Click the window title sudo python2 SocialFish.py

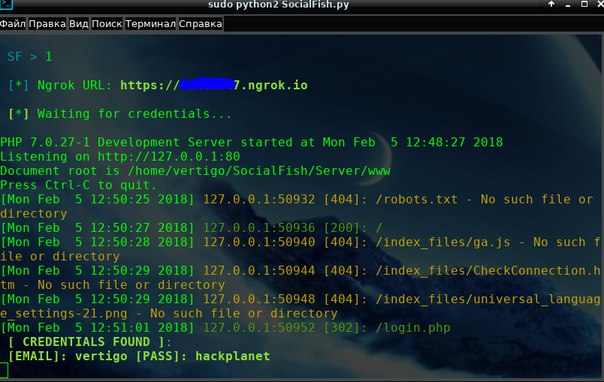[279, 5]
